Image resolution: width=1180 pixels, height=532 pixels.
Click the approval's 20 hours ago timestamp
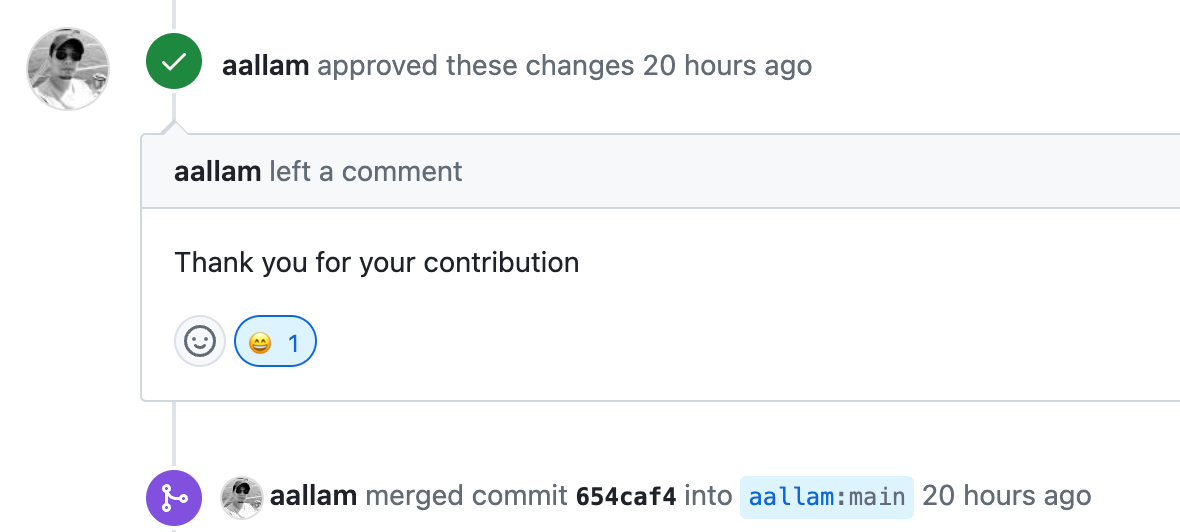(x=727, y=66)
